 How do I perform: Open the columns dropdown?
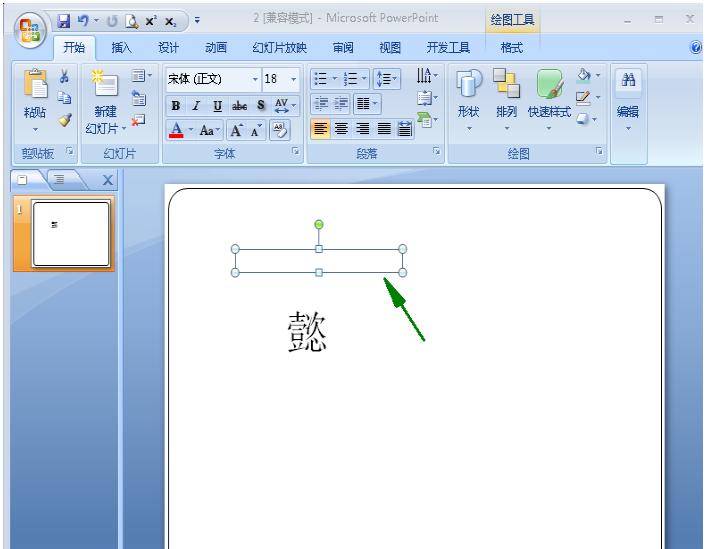pos(367,104)
